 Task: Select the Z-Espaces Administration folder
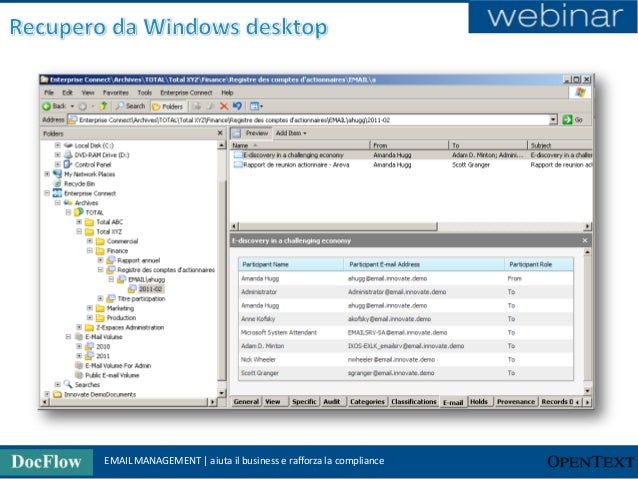tap(125, 327)
